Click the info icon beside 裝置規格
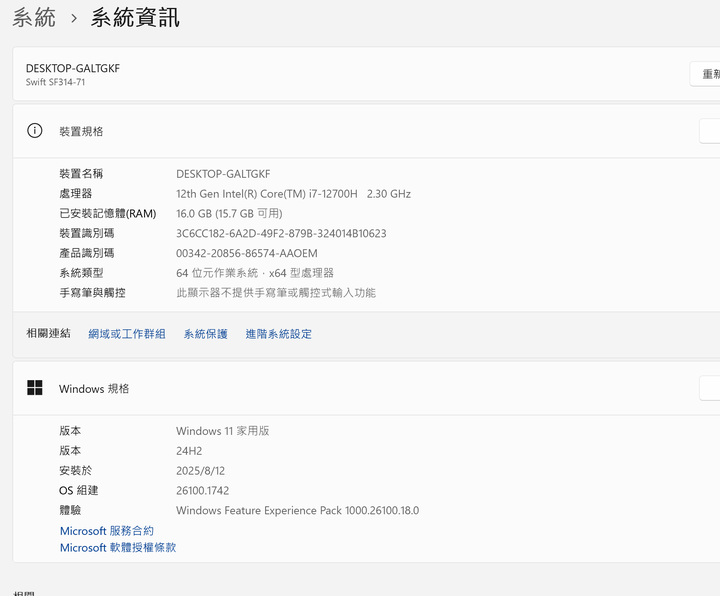This screenshot has height=596, width=720. tap(35, 131)
